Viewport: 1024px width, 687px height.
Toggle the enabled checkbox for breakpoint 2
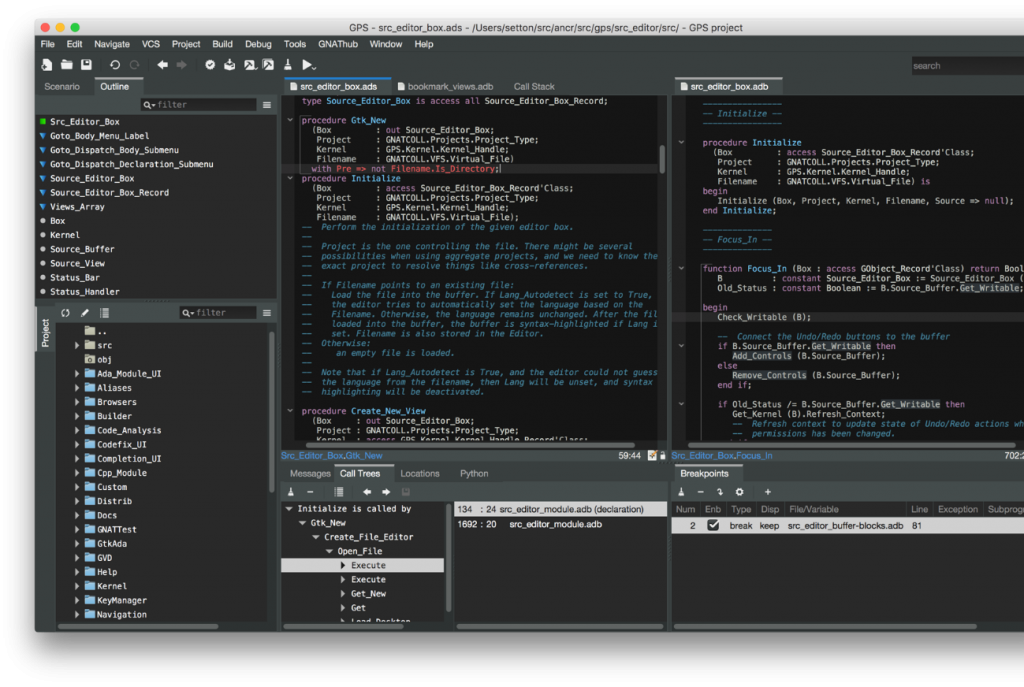pyautogui.click(x=713, y=525)
